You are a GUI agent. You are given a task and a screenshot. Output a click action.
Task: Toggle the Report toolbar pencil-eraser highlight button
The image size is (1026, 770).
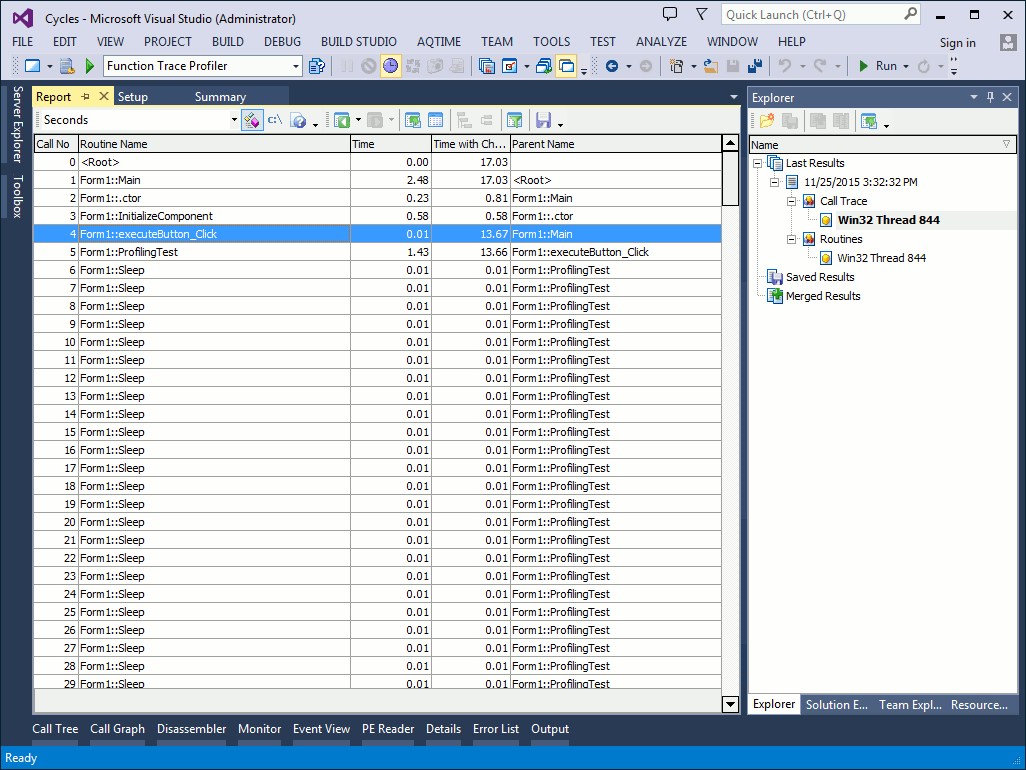(252, 120)
